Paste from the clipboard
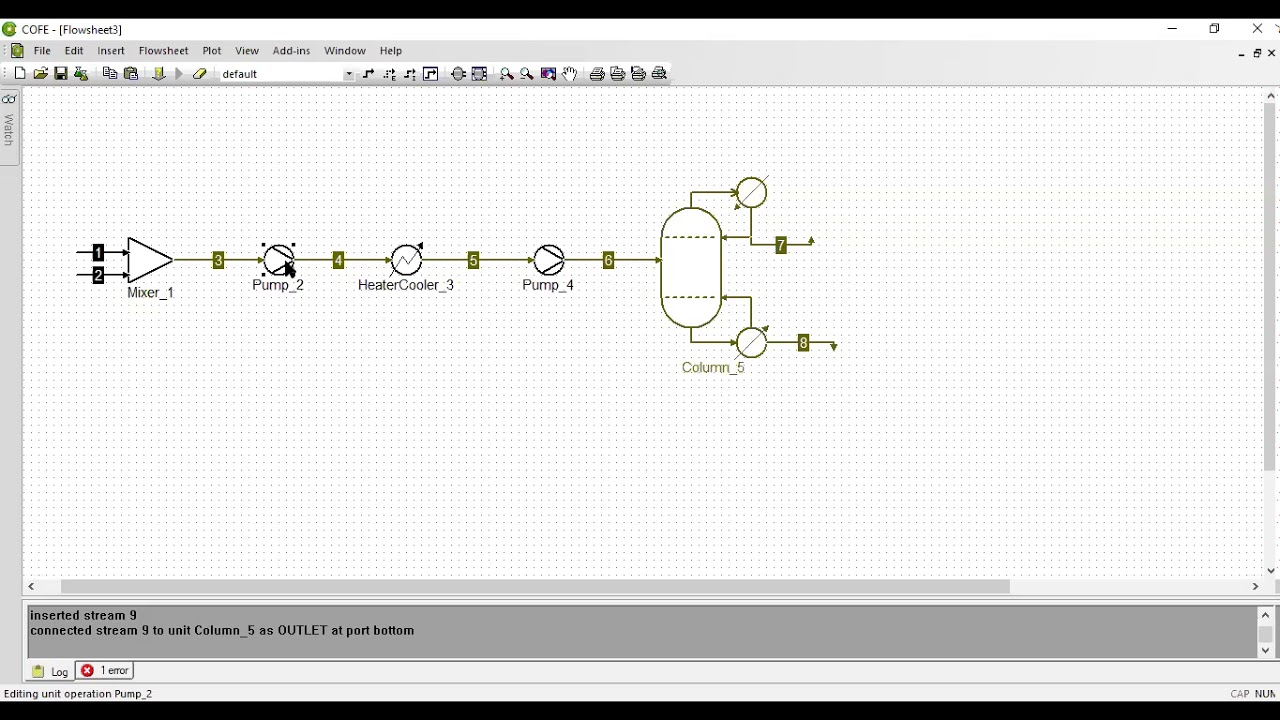 coord(131,74)
